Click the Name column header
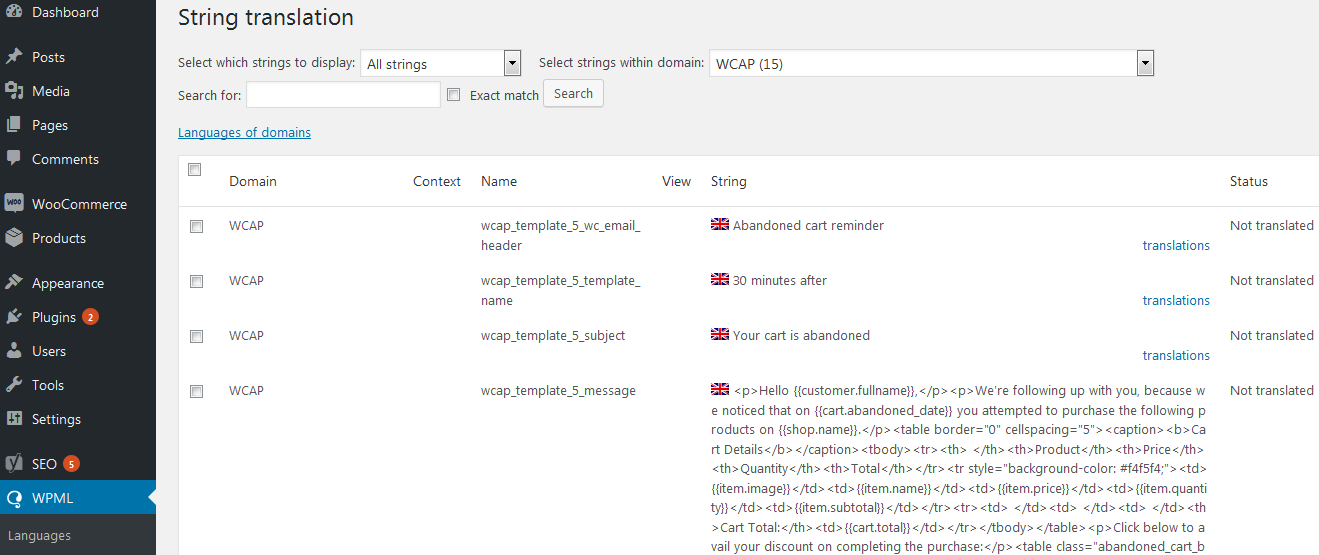 [x=499, y=181]
